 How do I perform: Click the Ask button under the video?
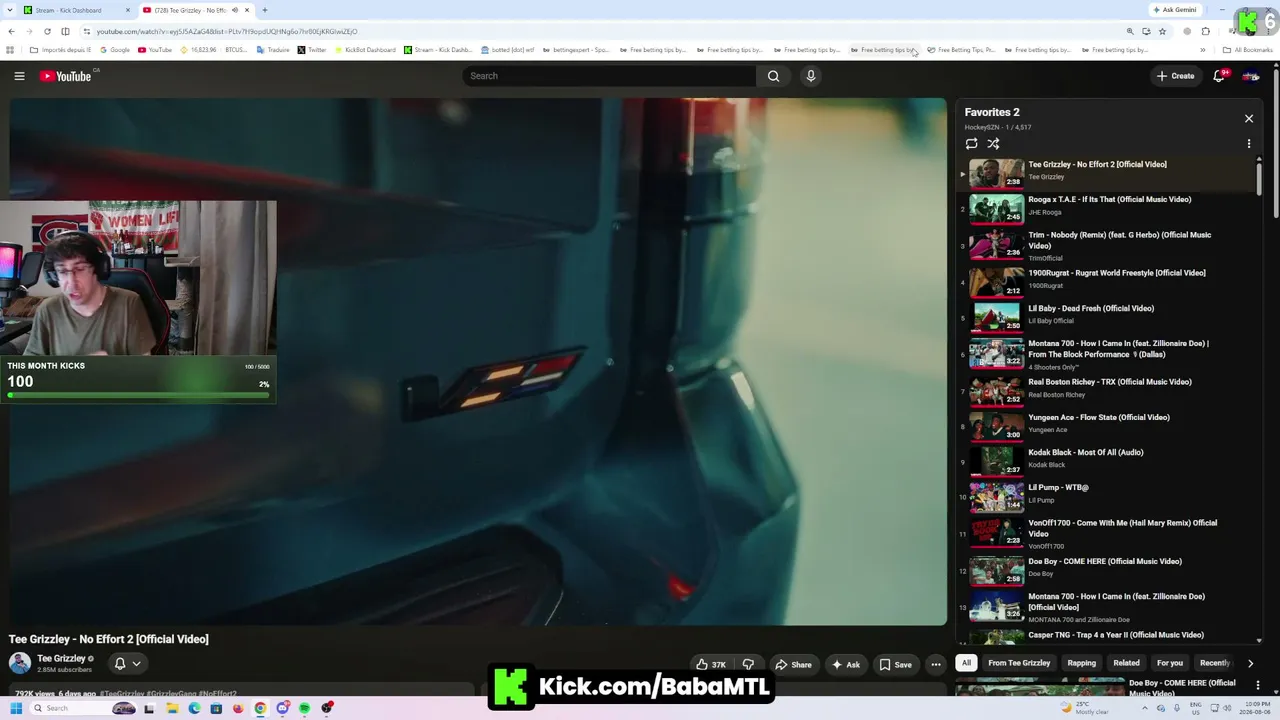845,664
